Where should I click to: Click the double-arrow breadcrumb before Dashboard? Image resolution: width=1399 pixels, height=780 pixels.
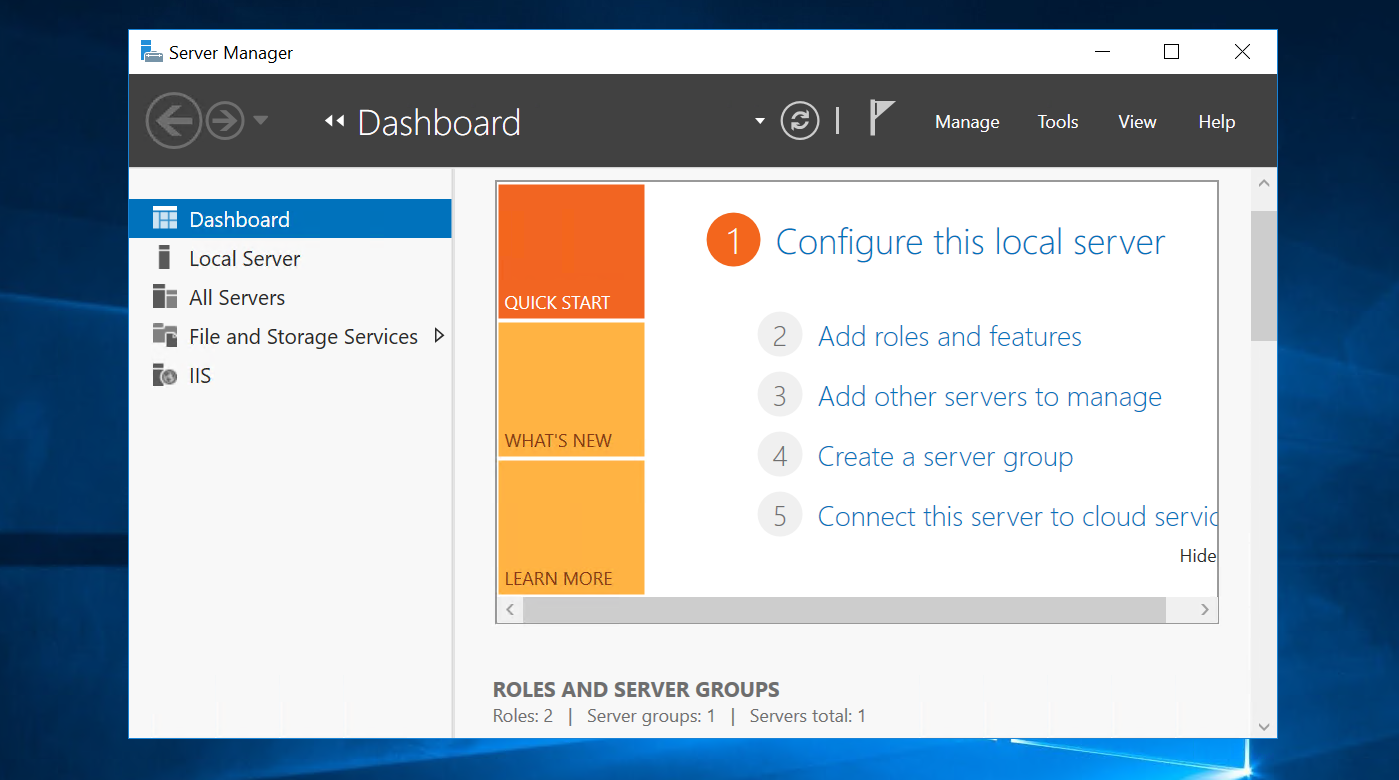tap(334, 122)
